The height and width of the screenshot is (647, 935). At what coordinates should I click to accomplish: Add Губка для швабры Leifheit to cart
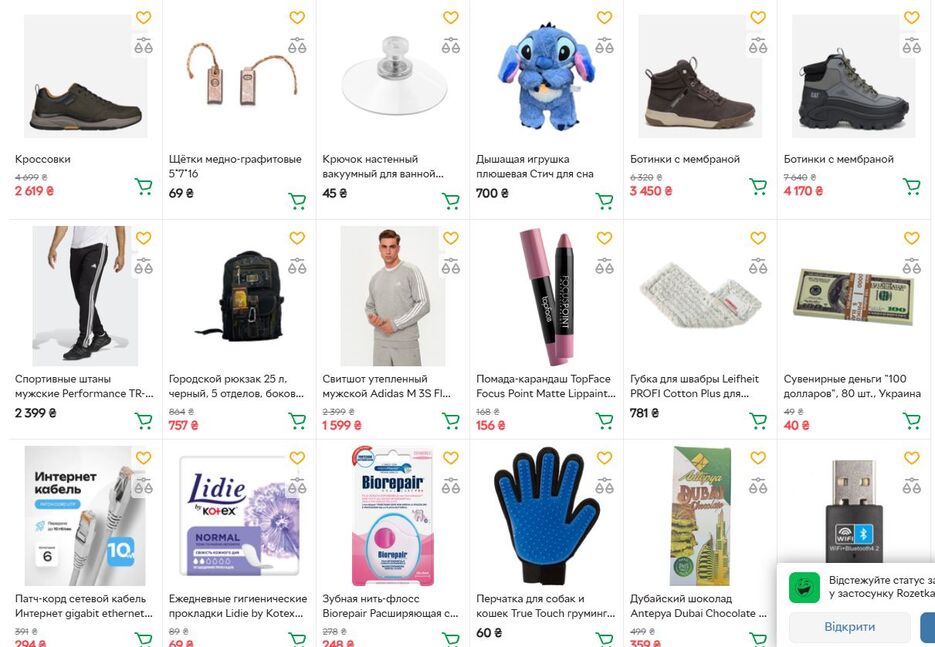pyautogui.click(x=758, y=421)
